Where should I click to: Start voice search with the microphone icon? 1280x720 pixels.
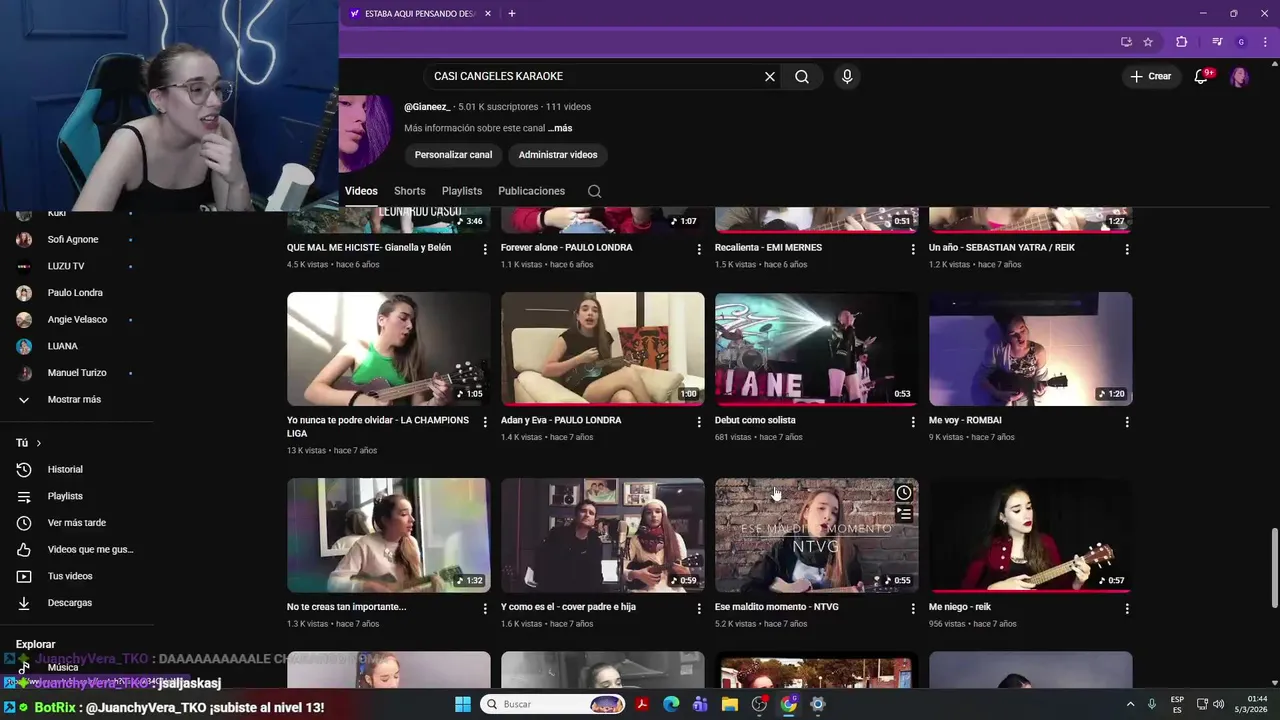[x=847, y=77]
